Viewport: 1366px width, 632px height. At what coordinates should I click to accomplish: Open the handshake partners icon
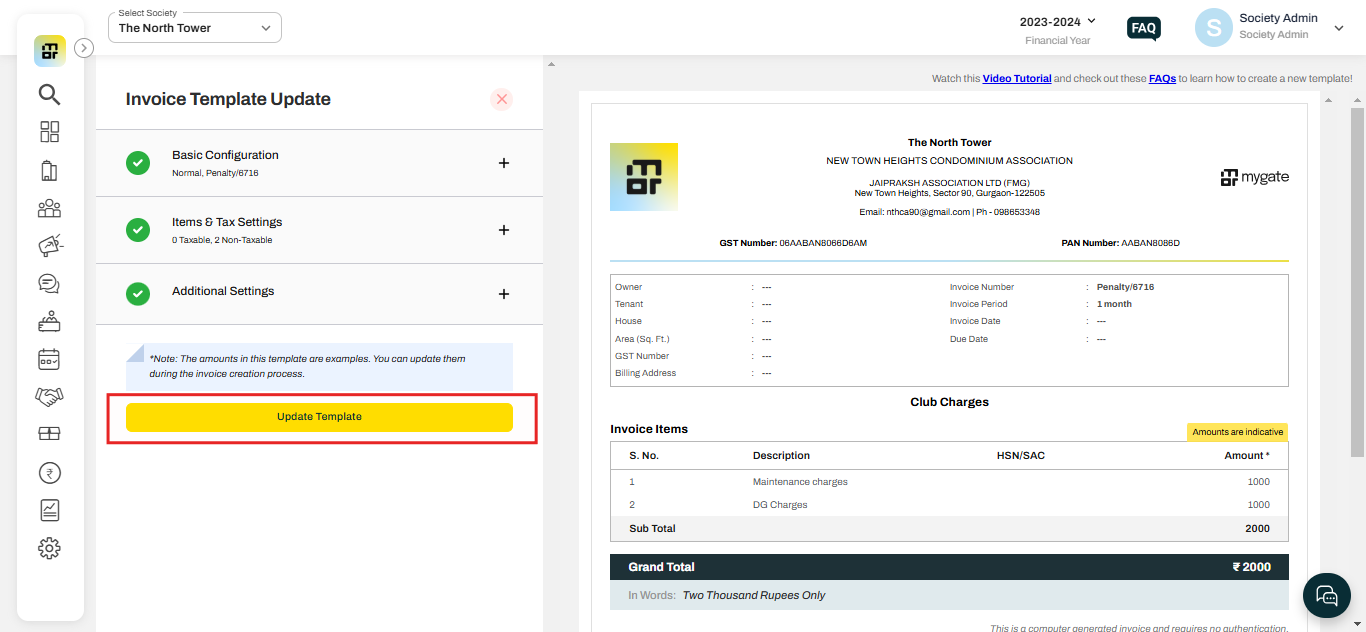coord(49,397)
